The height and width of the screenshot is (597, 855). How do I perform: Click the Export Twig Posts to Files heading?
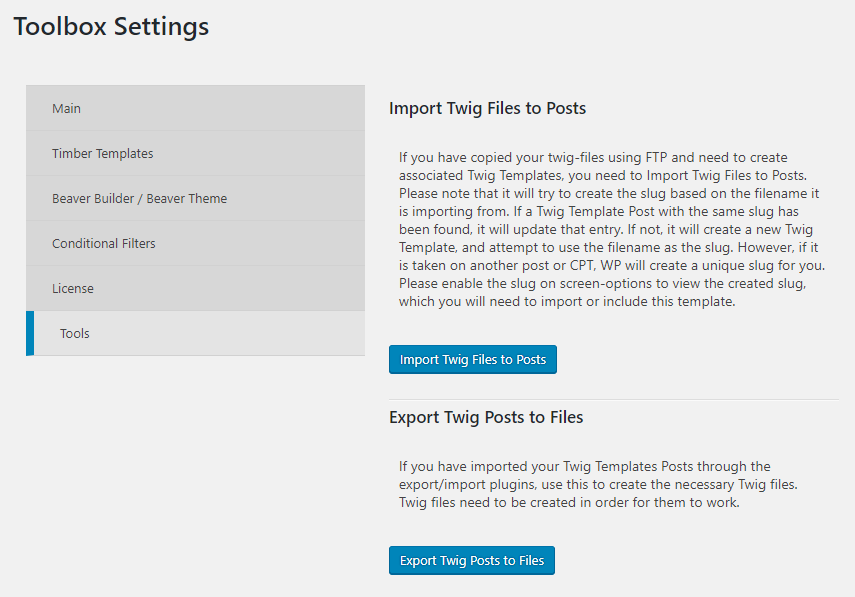pos(486,417)
